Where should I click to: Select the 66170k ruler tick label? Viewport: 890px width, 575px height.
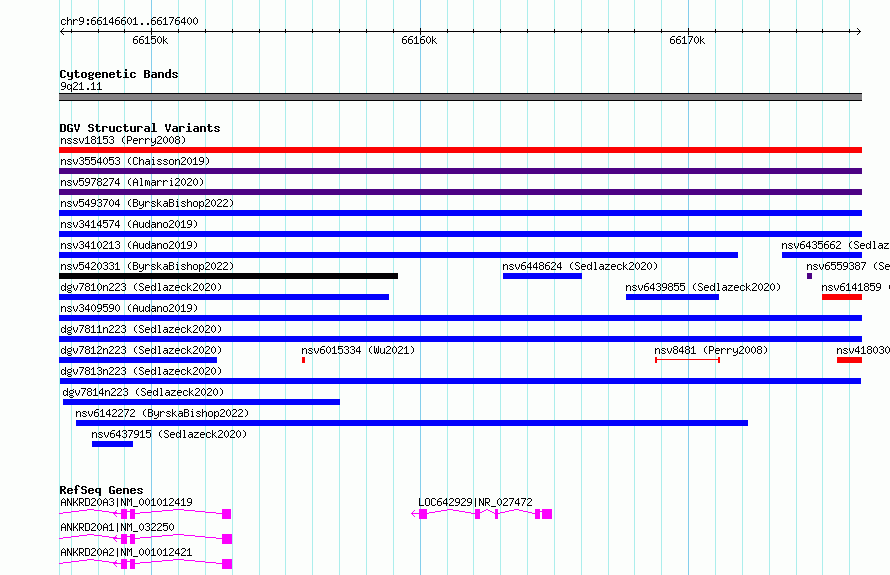coord(687,40)
